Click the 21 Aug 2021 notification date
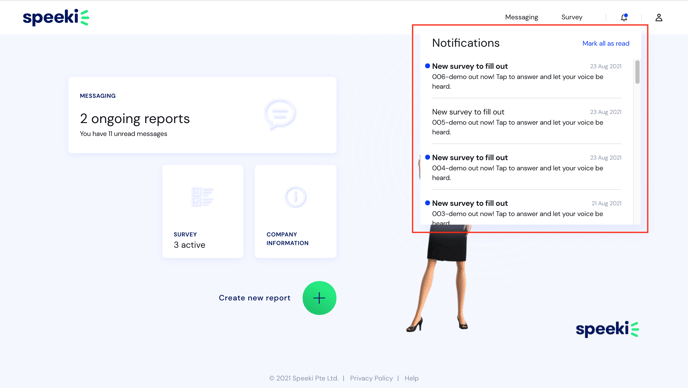The width and height of the screenshot is (688, 388). [606, 203]
